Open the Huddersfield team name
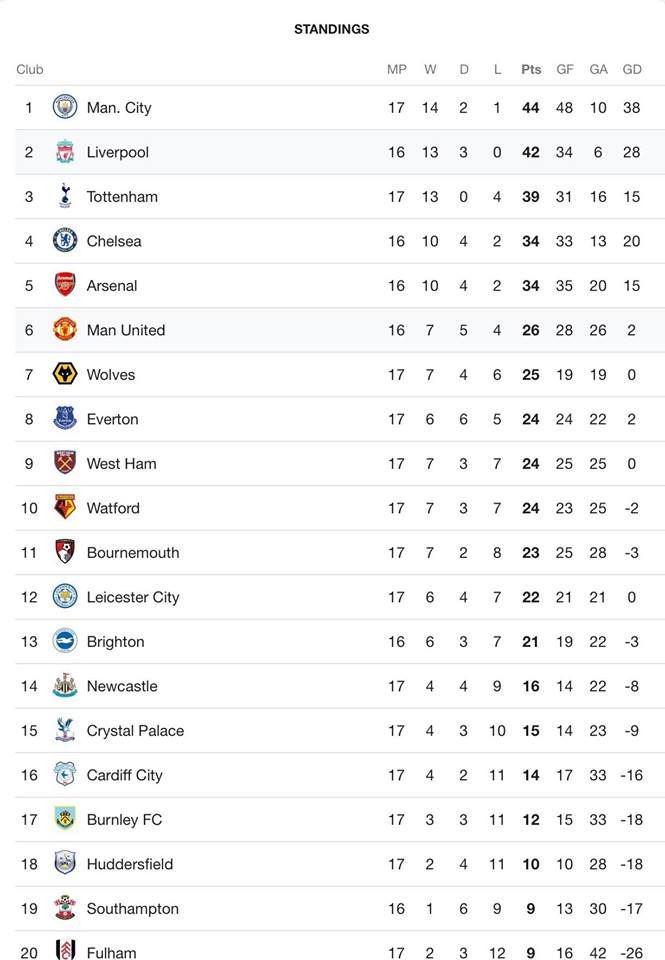Screen dimensions: 665x960 (x=130, y=864)
